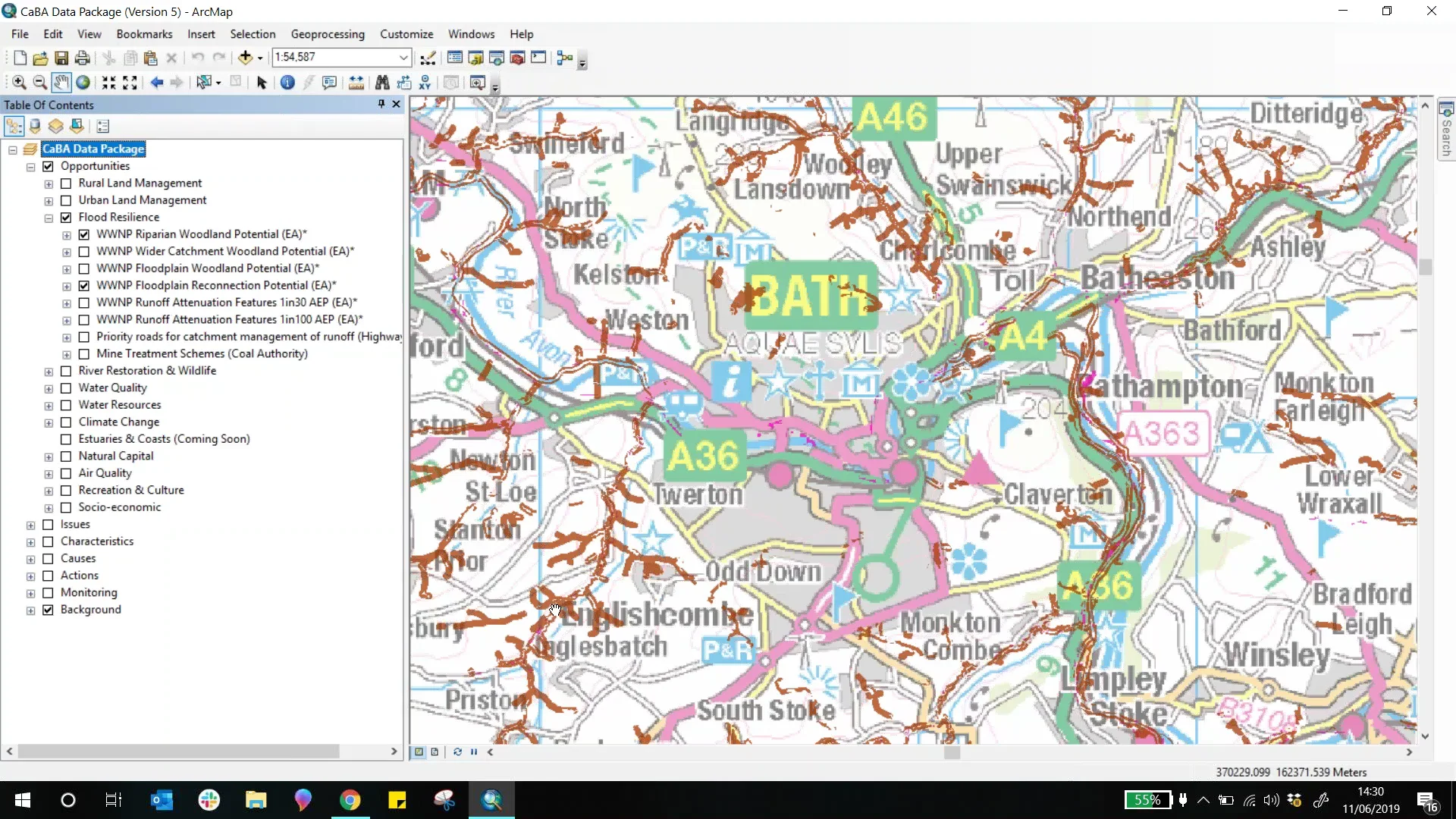Toggle the Background group checkbox
The height and width of the screenshot is (819, 1456).
click(x=48, y=610)
